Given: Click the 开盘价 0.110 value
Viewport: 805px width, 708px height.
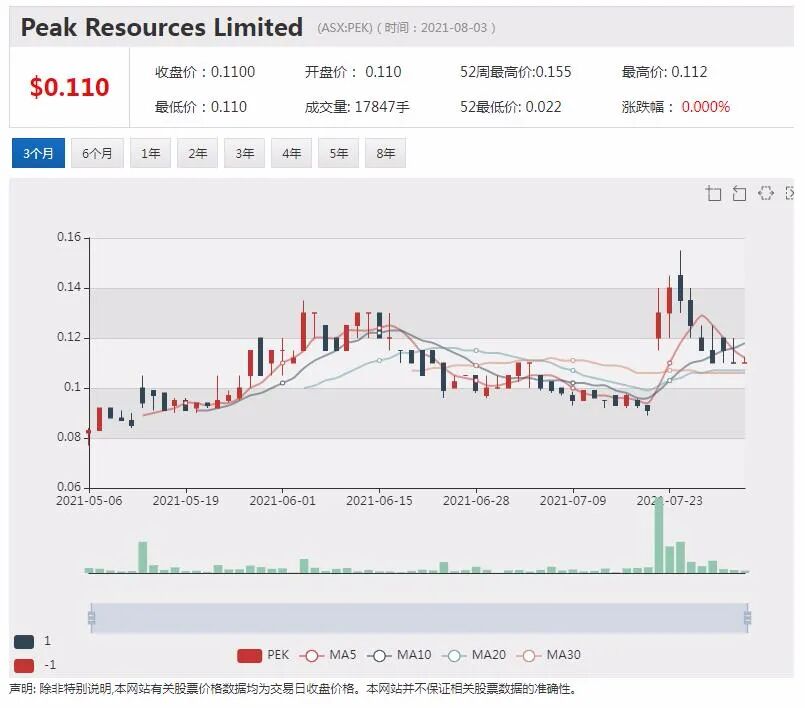Looking at the screenshot, I should point(383,72).
